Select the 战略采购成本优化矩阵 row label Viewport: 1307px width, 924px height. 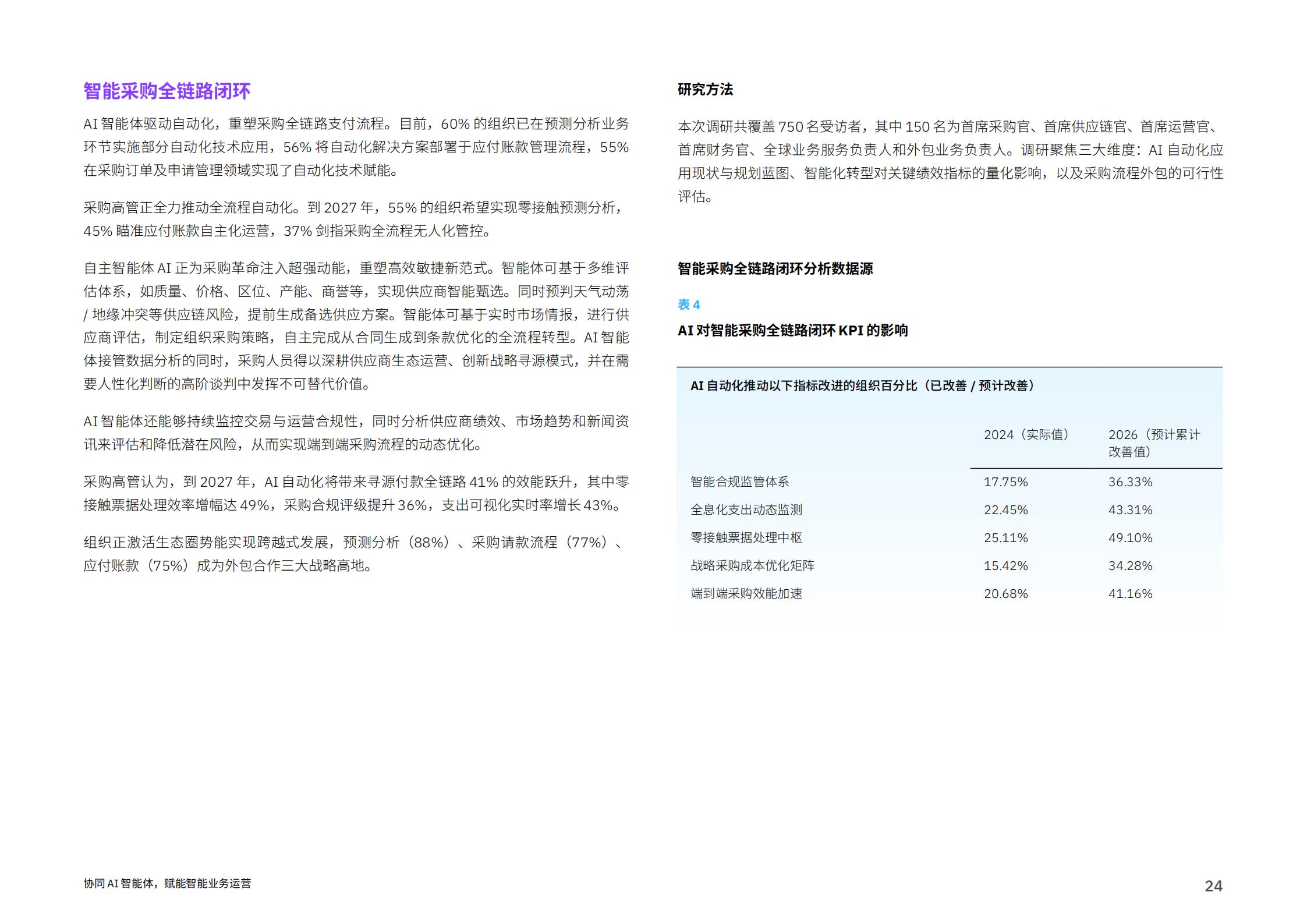(752, 566)
